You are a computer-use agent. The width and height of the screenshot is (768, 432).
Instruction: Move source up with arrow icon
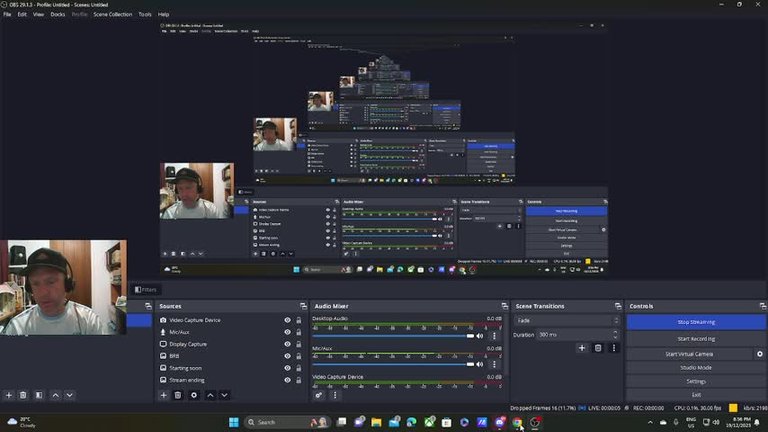click(210, 395)
